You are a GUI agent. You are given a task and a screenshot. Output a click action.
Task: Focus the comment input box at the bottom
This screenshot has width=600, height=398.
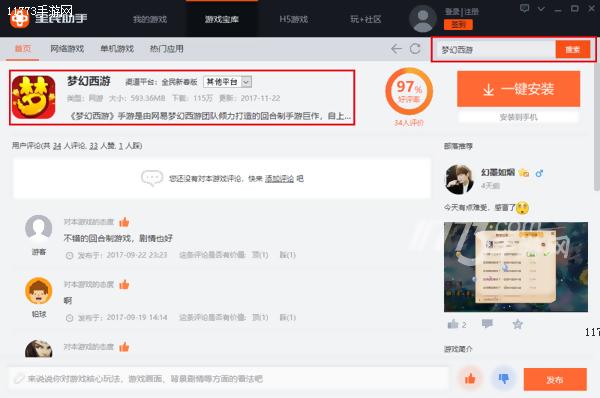coord(228,379)
